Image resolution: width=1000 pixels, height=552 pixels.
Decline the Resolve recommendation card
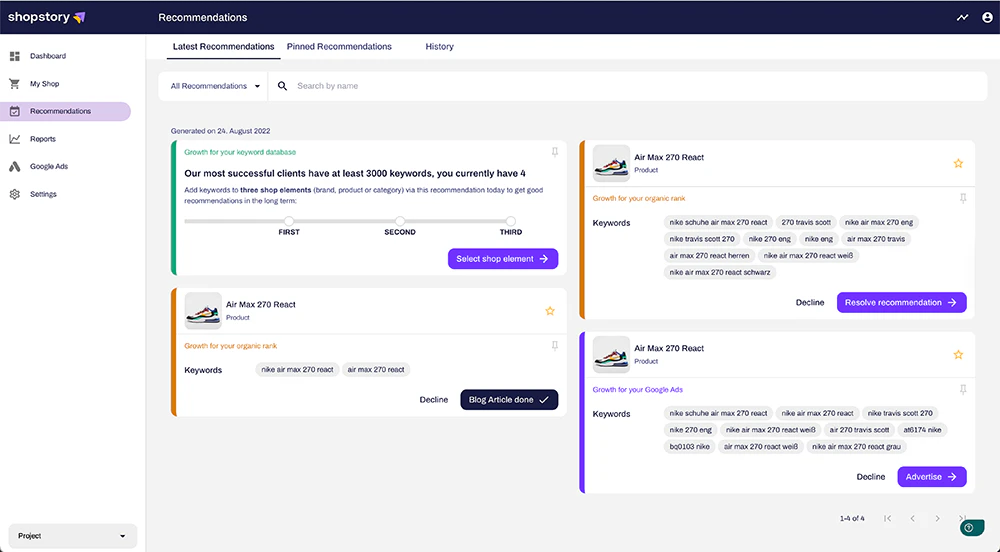pyautogui.click(x=810, y=302)
